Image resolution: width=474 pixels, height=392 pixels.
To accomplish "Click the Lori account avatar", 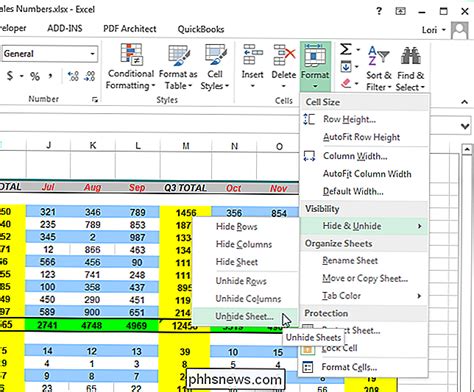I will [460, 31].
